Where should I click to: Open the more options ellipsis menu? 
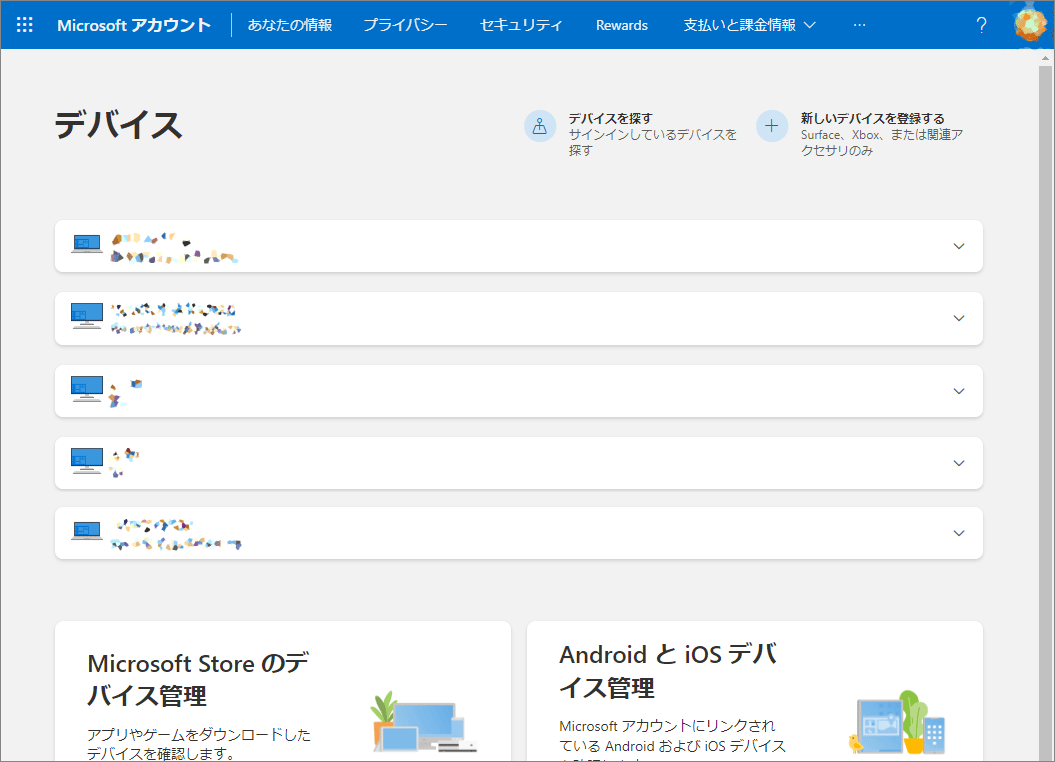point(859,25)
